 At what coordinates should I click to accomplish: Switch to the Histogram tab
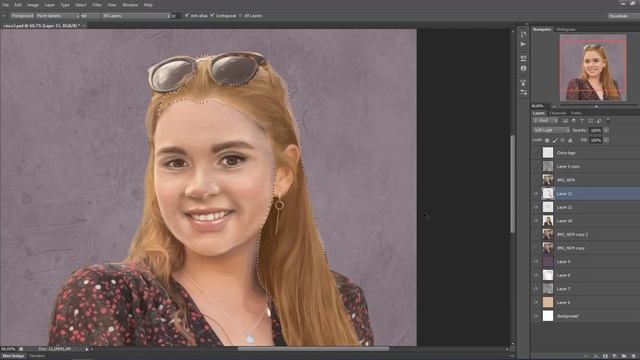(565, 29)
